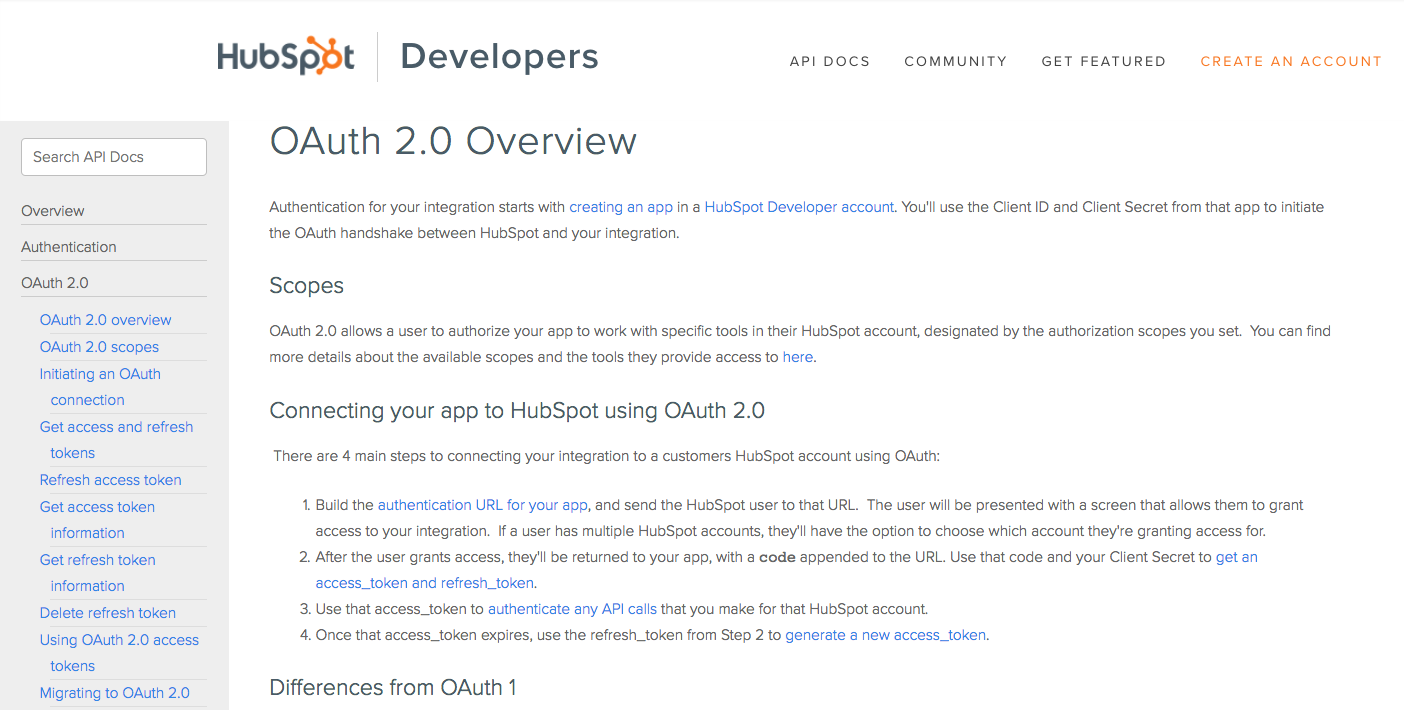Select OAuth 2.0 overview sidebar link

coord(106,320)
